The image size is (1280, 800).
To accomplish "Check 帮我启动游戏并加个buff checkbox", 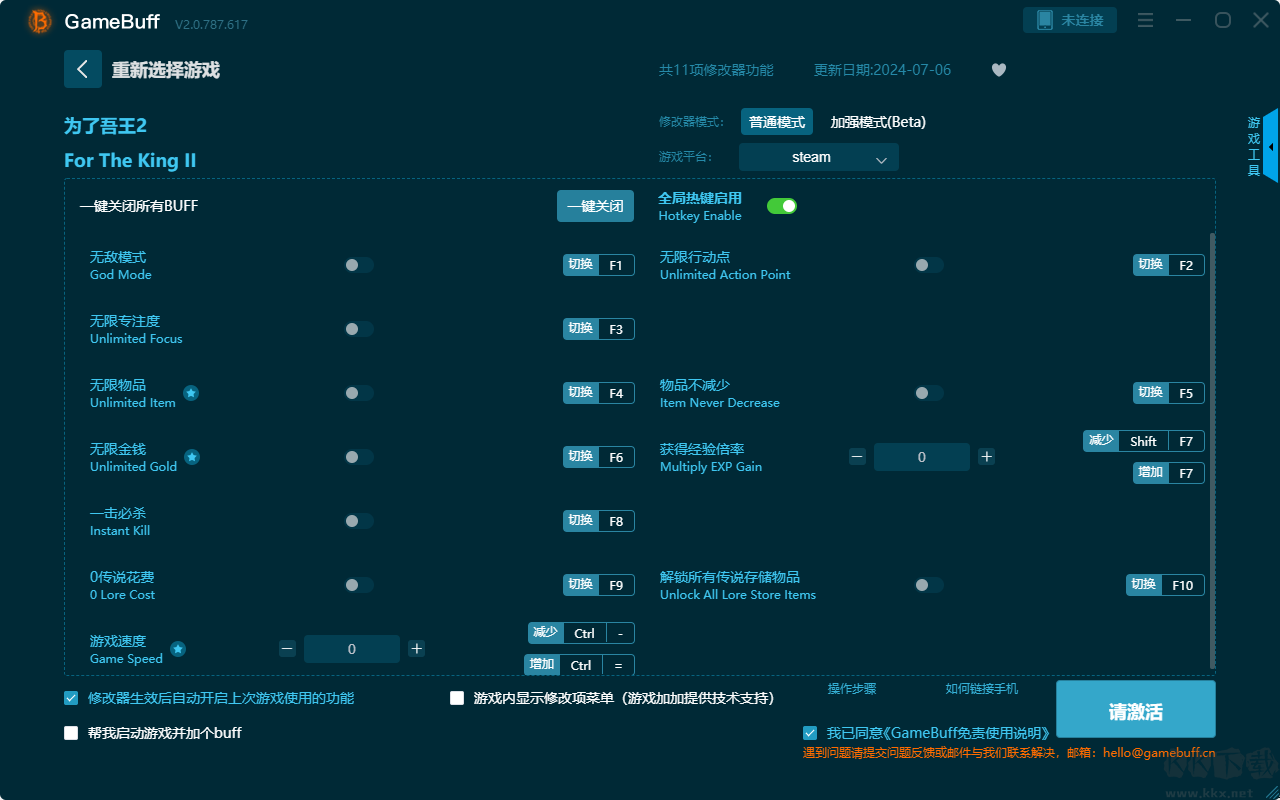I will point(71,733).
